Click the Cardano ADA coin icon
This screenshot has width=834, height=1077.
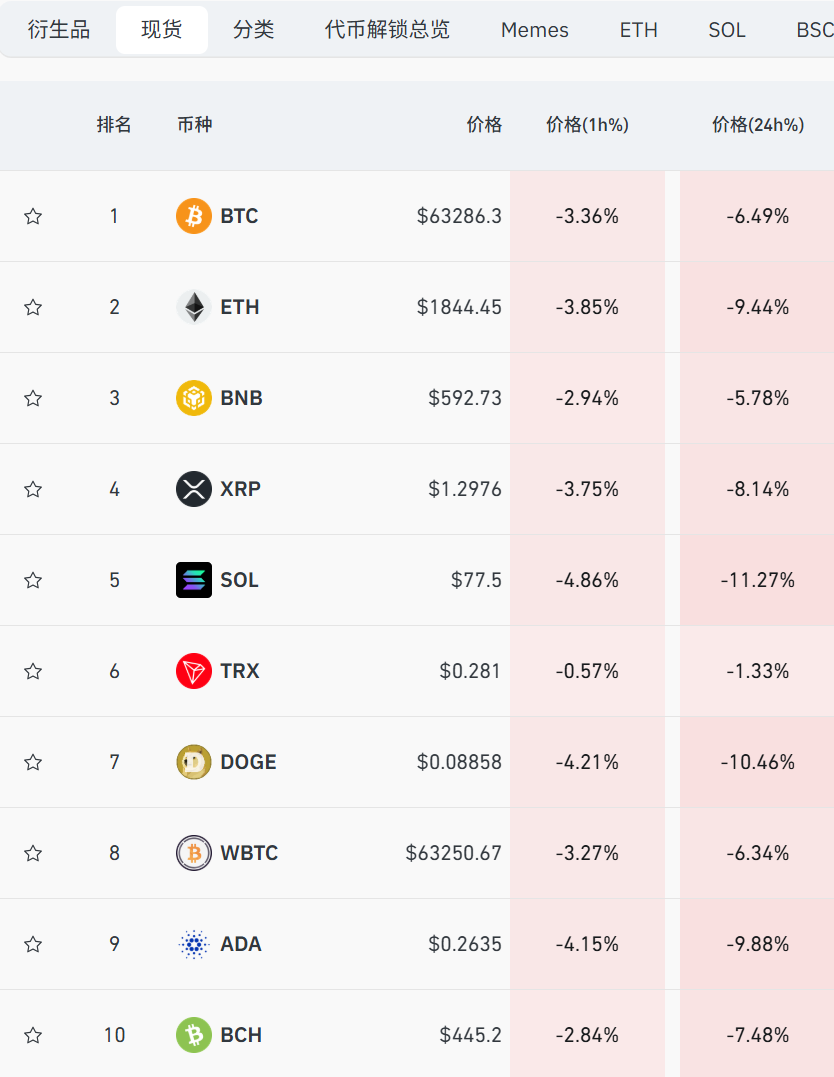click(194, 944)
